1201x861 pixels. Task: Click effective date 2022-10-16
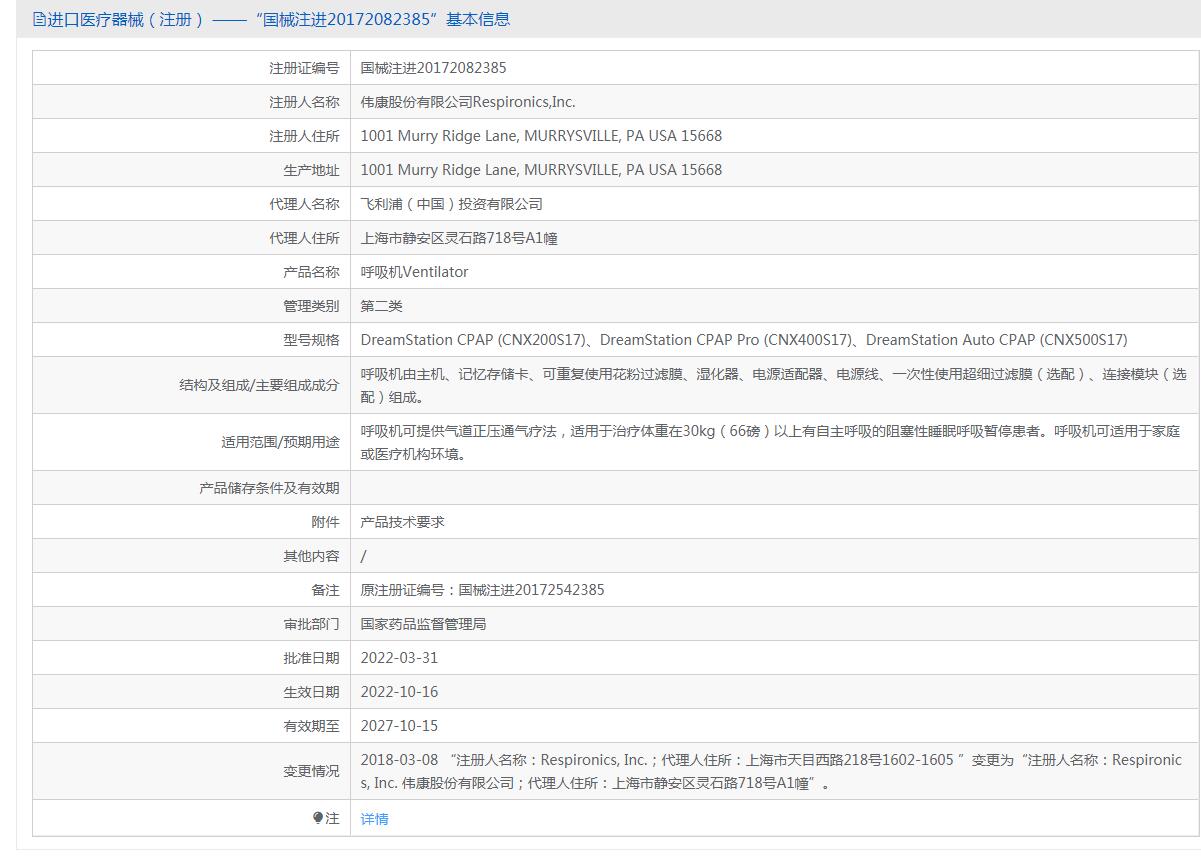click(x=399, y=692)
